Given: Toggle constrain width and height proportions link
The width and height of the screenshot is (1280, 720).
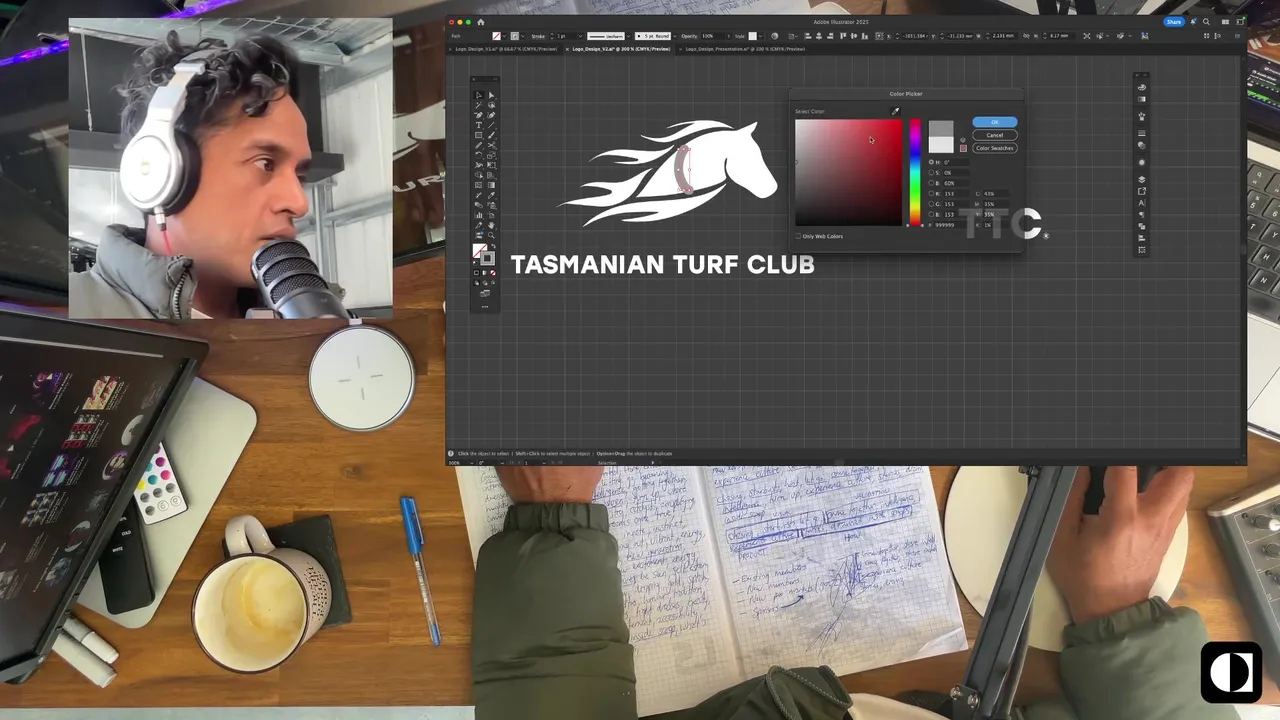Looking at the screenshot, I should coord(1026,36).
